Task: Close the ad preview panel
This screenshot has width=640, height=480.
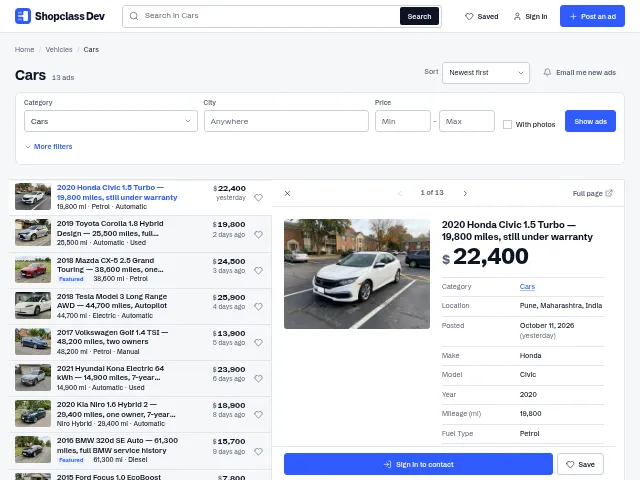Action: (x=287, y=193)
